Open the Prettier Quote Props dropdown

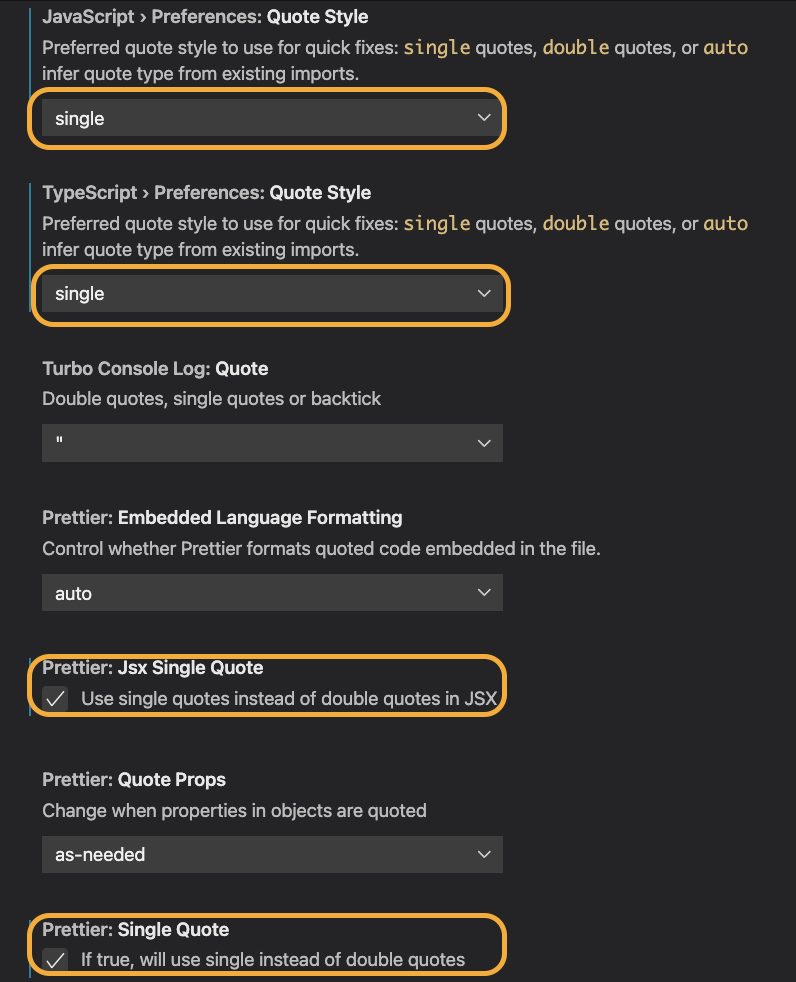pos(272,854)
